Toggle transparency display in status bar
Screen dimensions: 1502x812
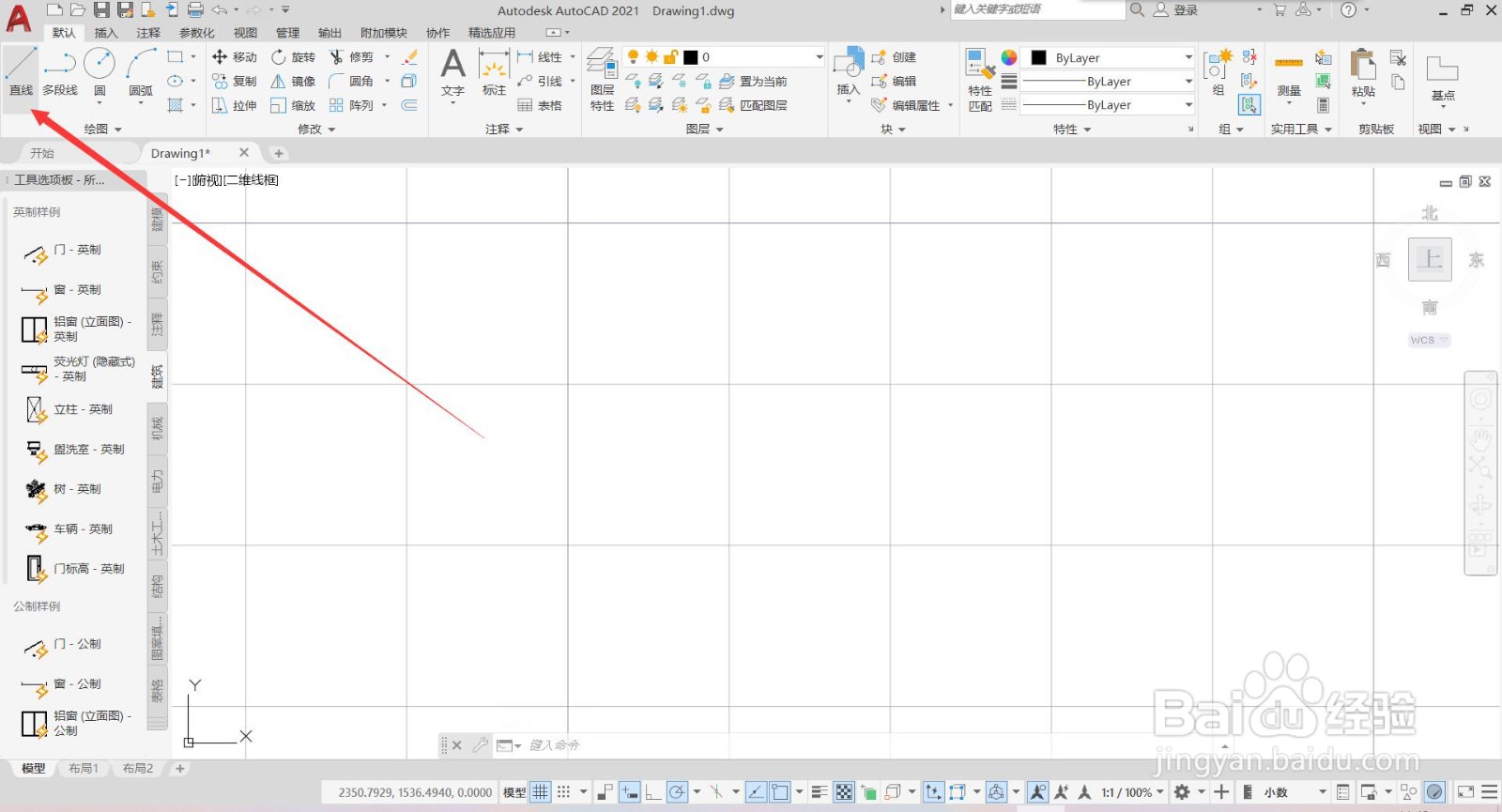tap(844, 792)
